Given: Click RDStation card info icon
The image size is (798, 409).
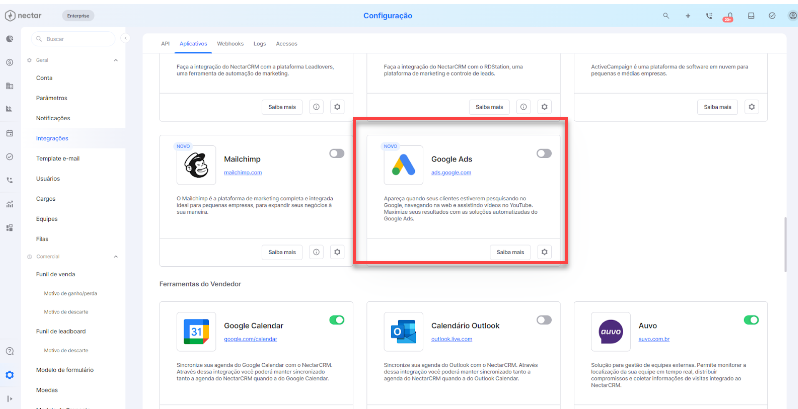Looking at the screenshot, I should (523, 107).
